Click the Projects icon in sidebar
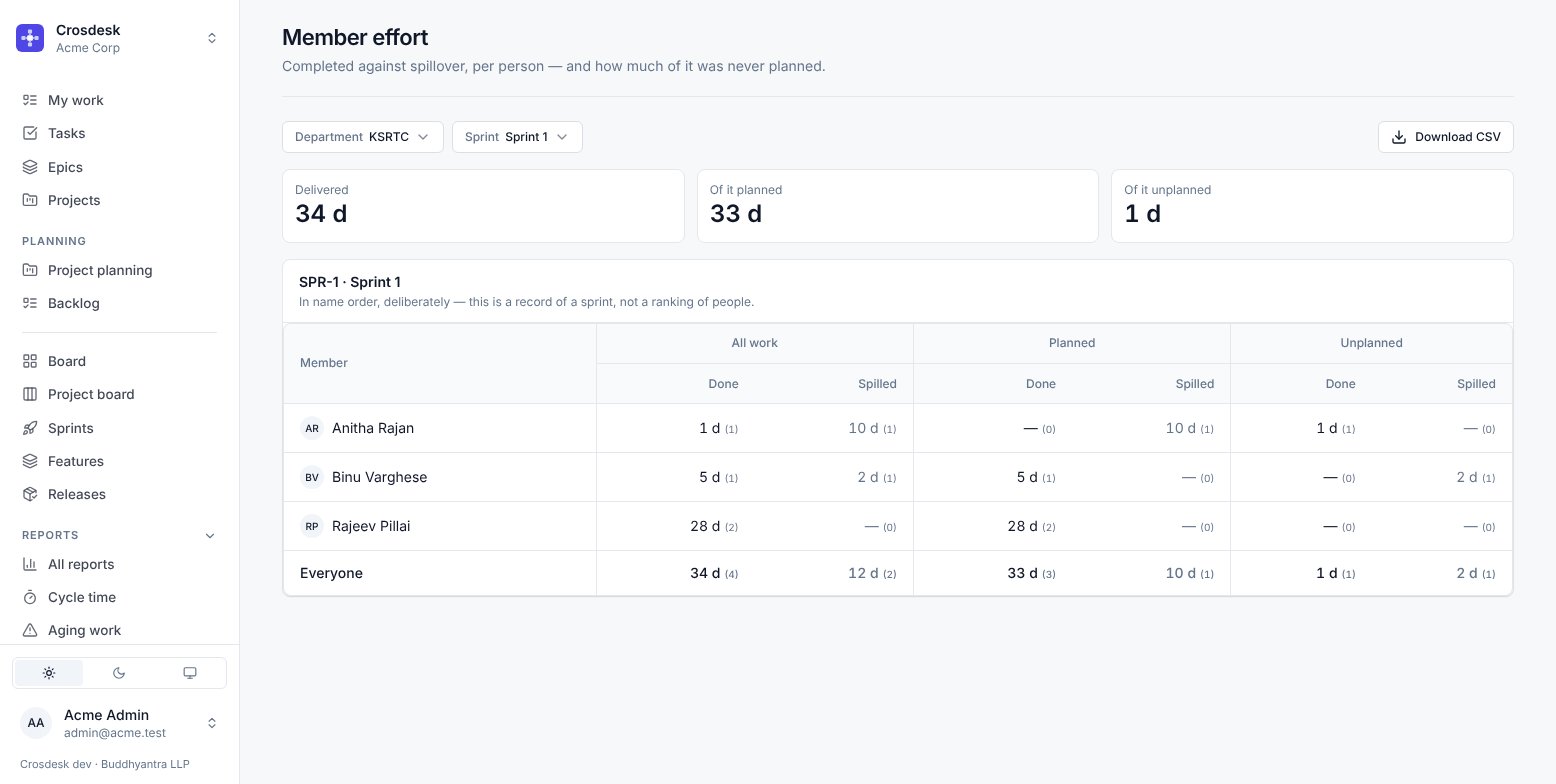 [x=30, y=200]
